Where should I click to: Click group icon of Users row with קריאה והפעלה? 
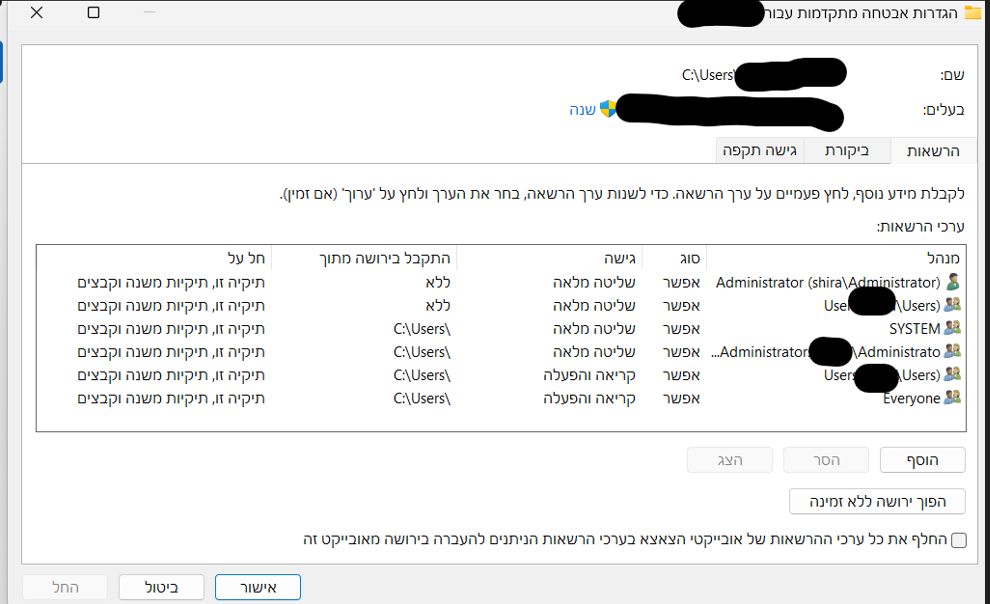[x=952, y=374]
